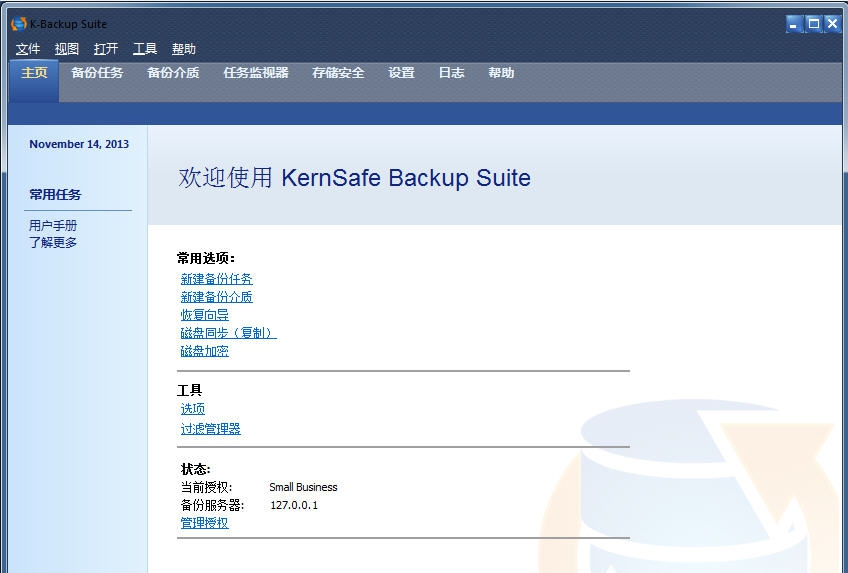Open the 打开 menu
The image size is (848, 573).
(x=105, y=49)
